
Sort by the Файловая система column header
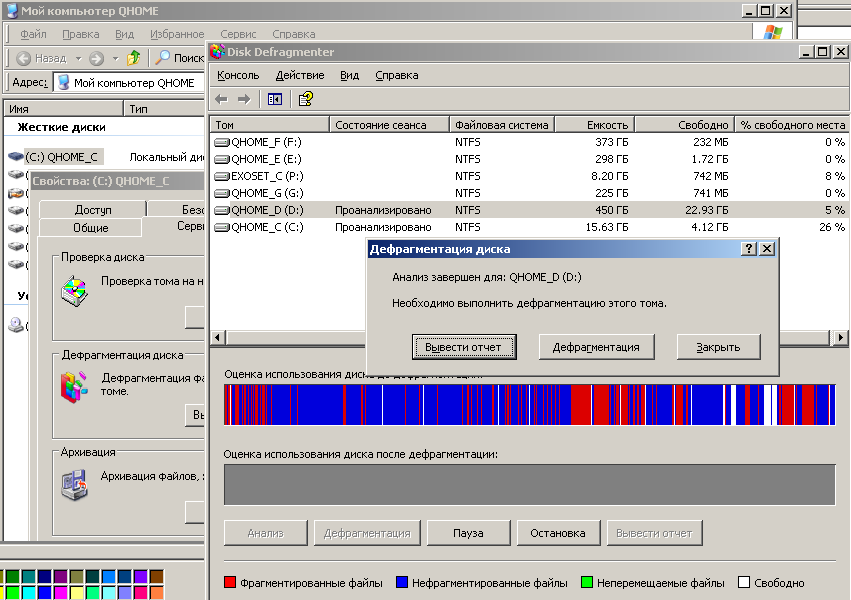[x=502, y=125]
